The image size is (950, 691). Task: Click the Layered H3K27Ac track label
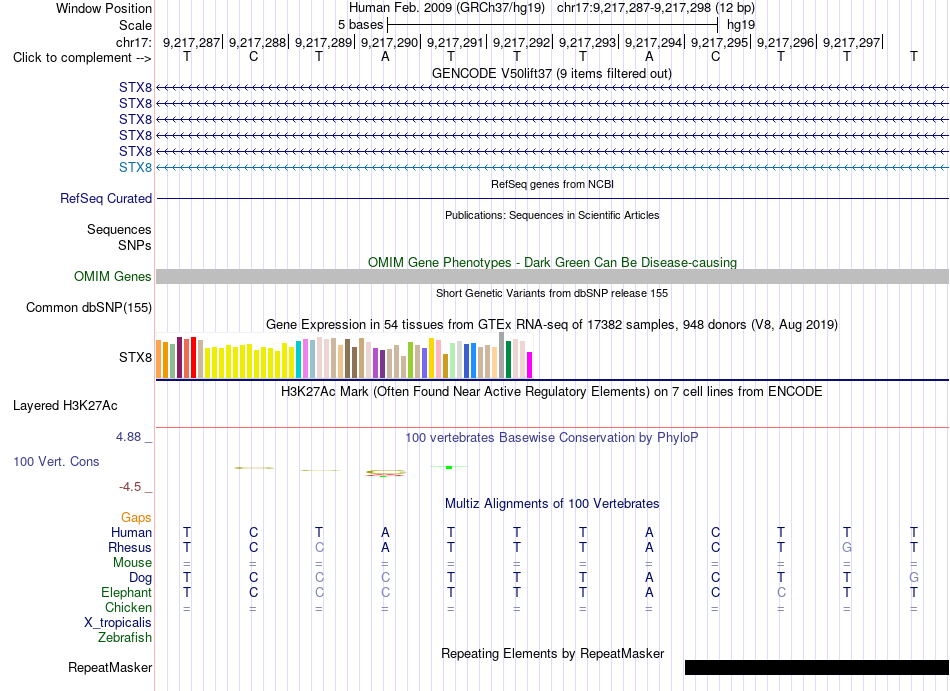pyautogui.click(x=65, y=406)
